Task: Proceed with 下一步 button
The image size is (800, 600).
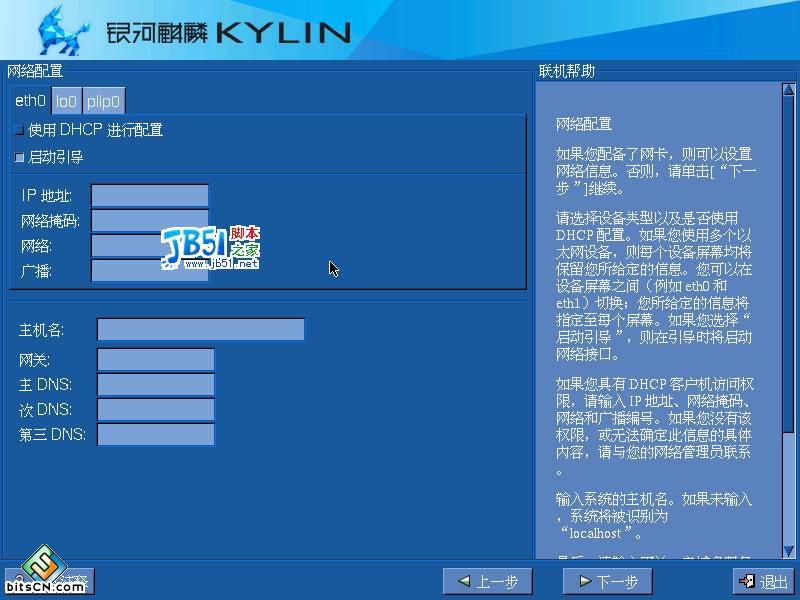Action: 608,581
